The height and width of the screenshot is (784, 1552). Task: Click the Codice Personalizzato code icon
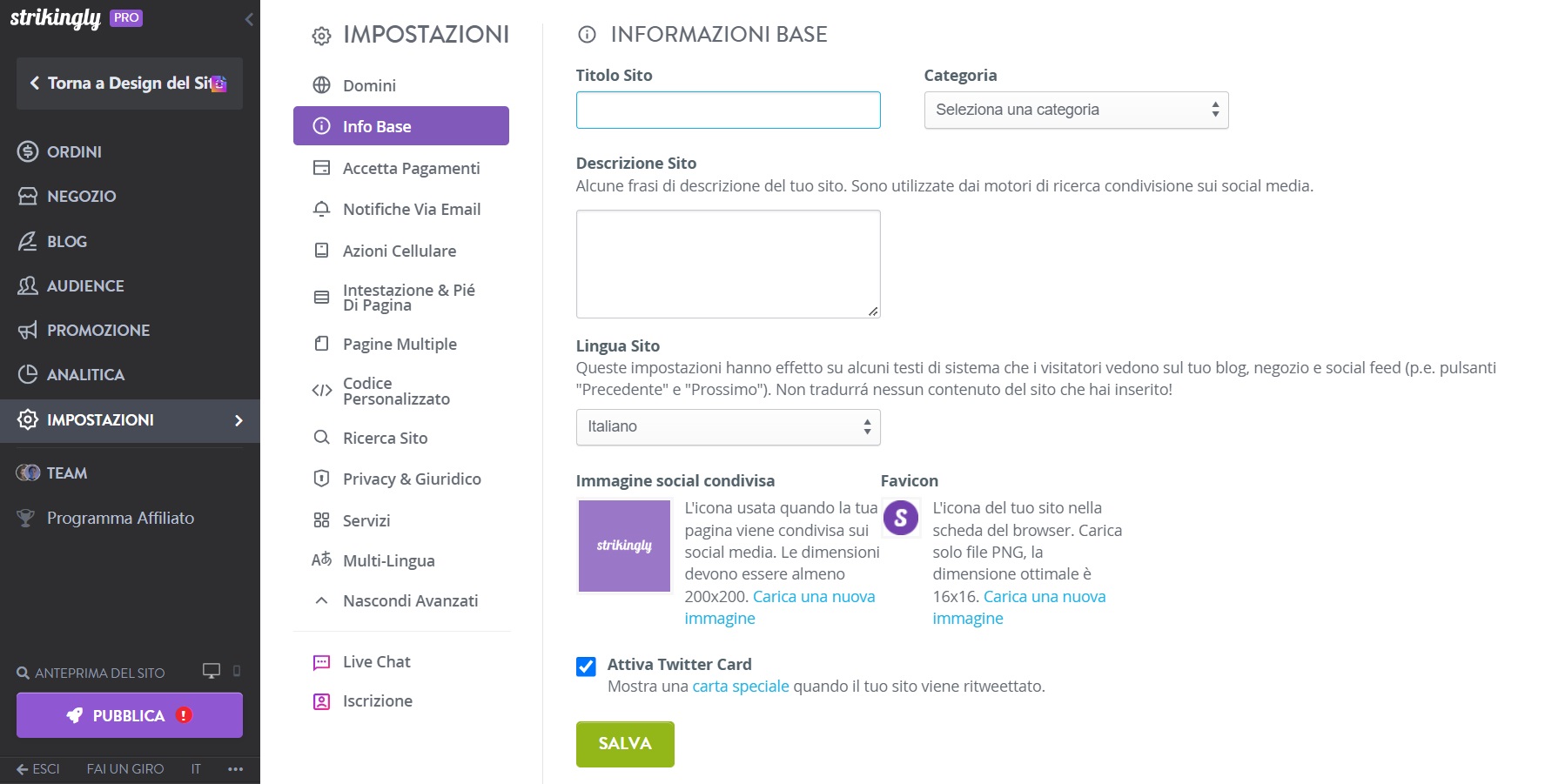click(x=321, y=391)
